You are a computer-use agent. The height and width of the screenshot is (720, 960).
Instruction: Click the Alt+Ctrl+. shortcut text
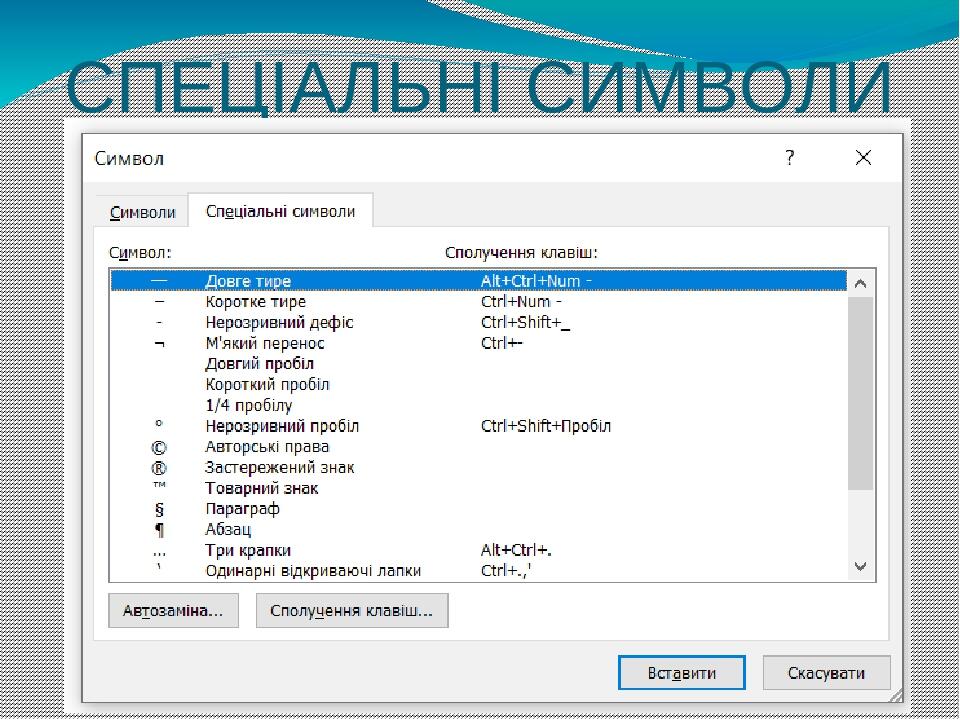click(516, 550)
